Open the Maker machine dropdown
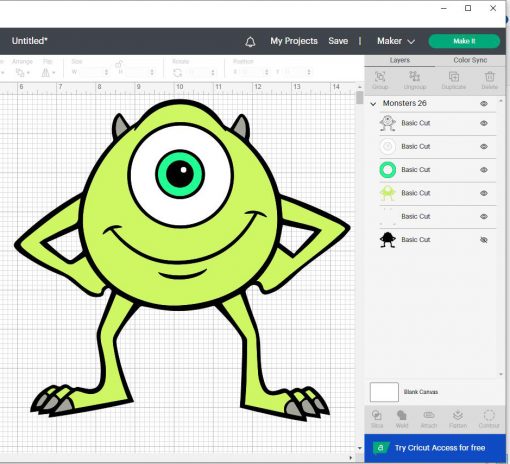 [x=396, y=41]
